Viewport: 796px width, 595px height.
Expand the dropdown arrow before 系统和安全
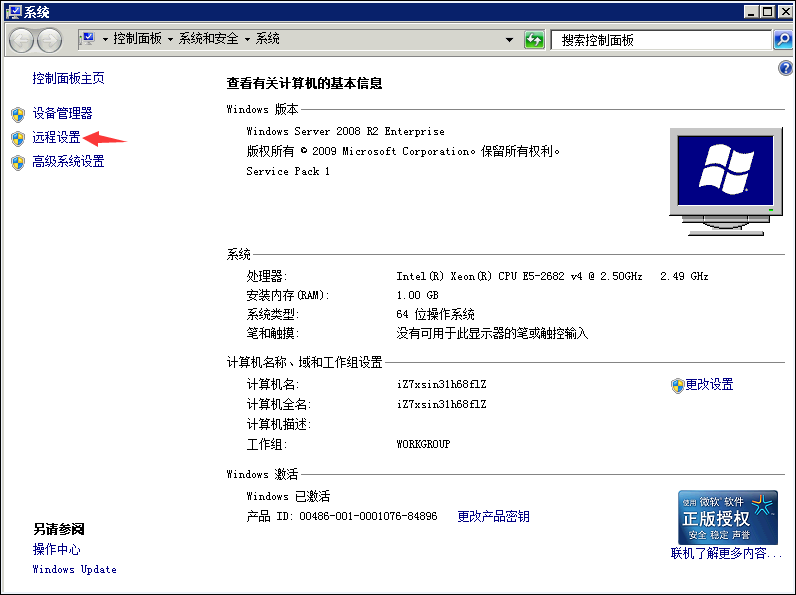170,39
